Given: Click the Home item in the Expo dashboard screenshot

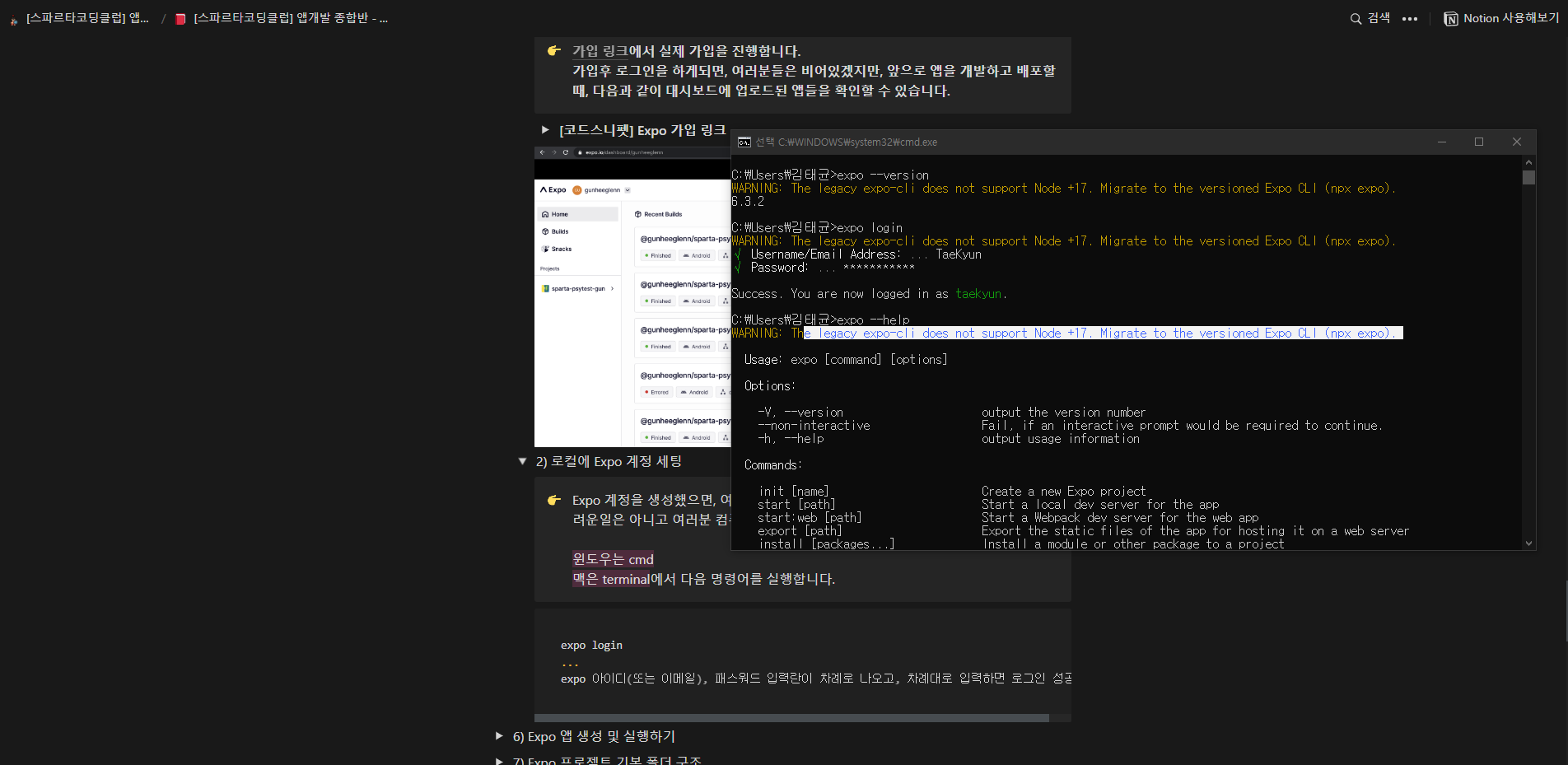Looking at the screenshot, I should point(577,214).
